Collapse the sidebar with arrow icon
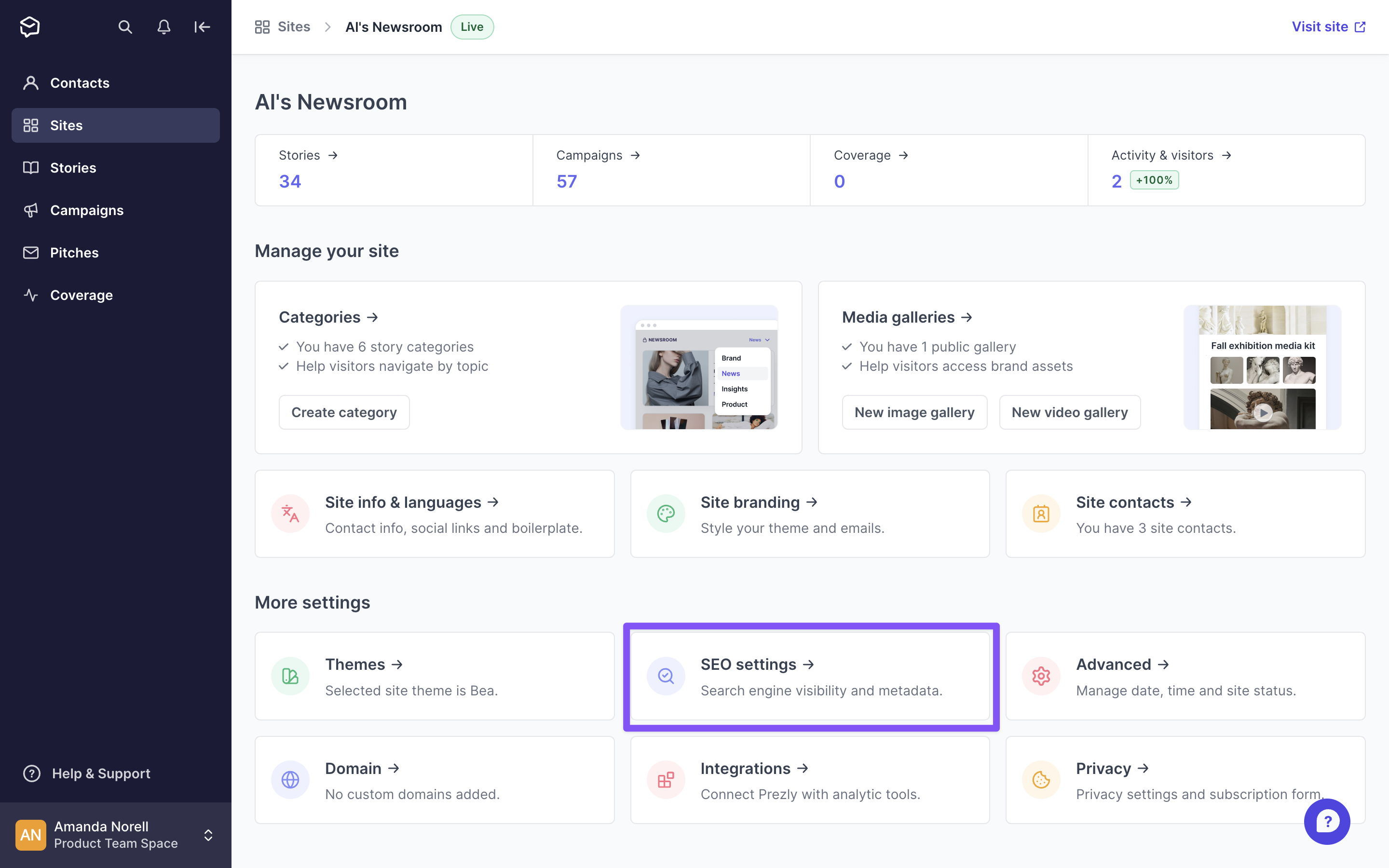 pyautogui.click(x=202, y=27)
